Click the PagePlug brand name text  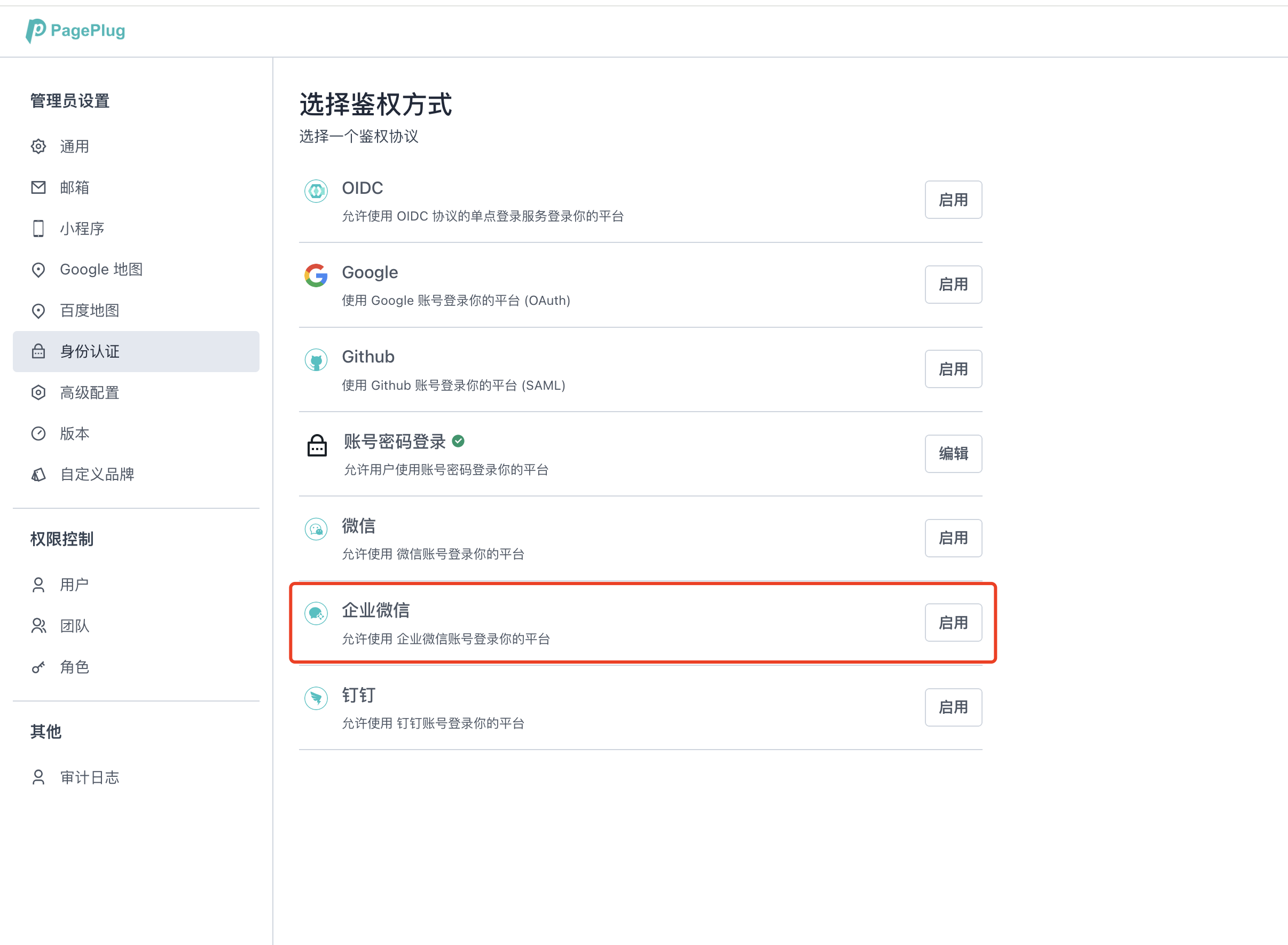click(88, 31)
